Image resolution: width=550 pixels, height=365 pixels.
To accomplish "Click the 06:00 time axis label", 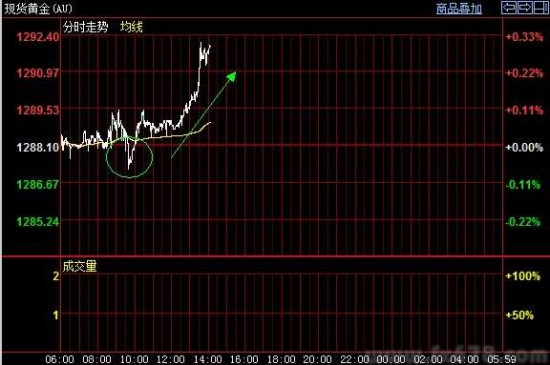I will pyautogui.click(x=60, y=359).
